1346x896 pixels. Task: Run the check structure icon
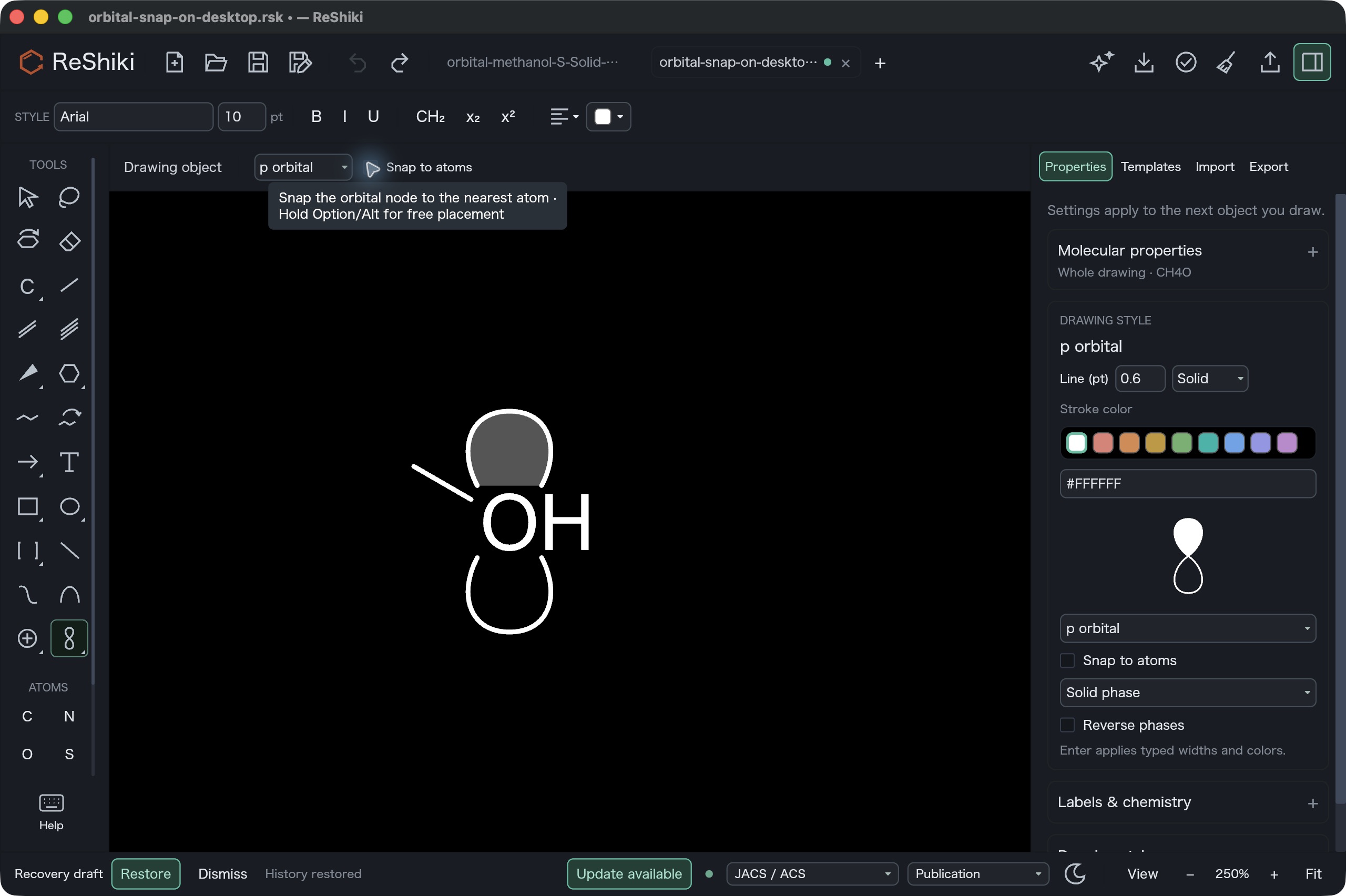click(1186, 62)
